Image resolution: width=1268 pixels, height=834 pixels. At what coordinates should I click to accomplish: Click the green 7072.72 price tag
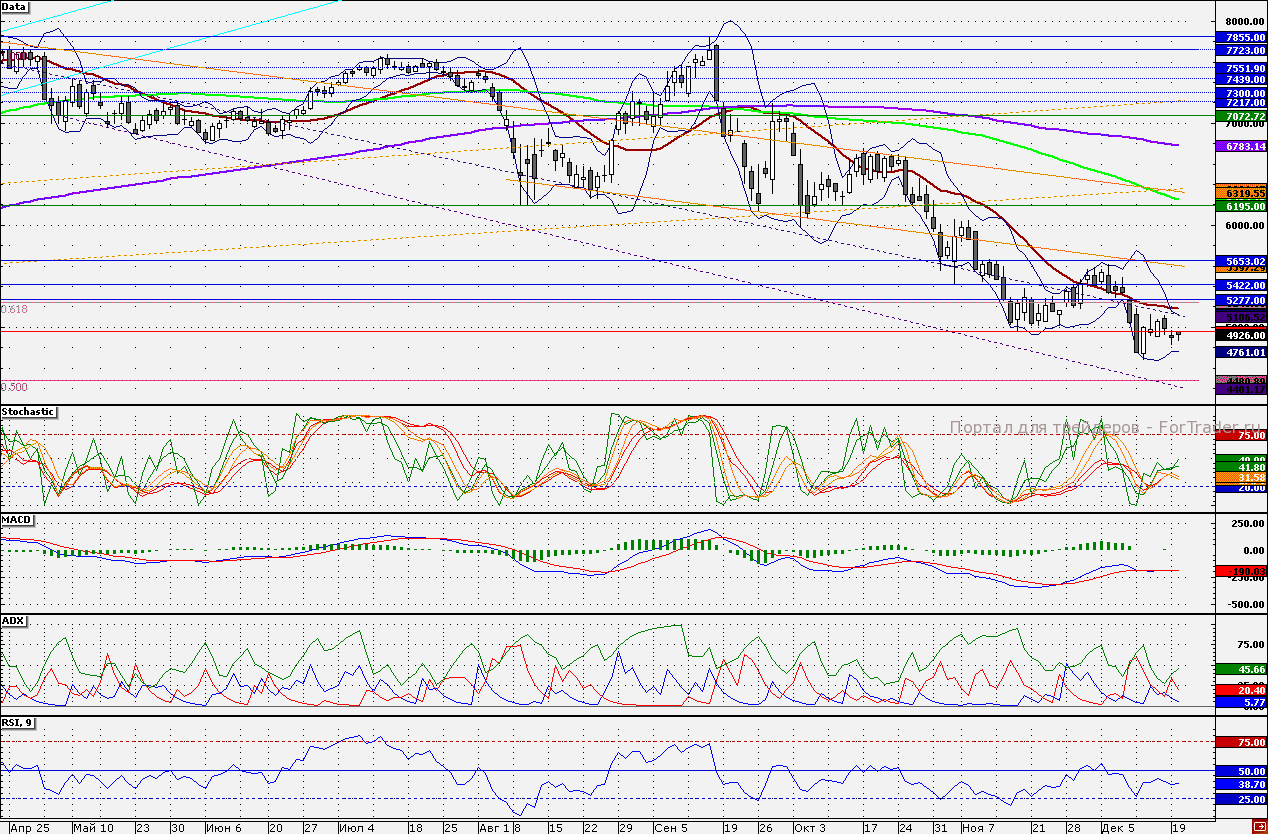click(x=1239, y=117)
